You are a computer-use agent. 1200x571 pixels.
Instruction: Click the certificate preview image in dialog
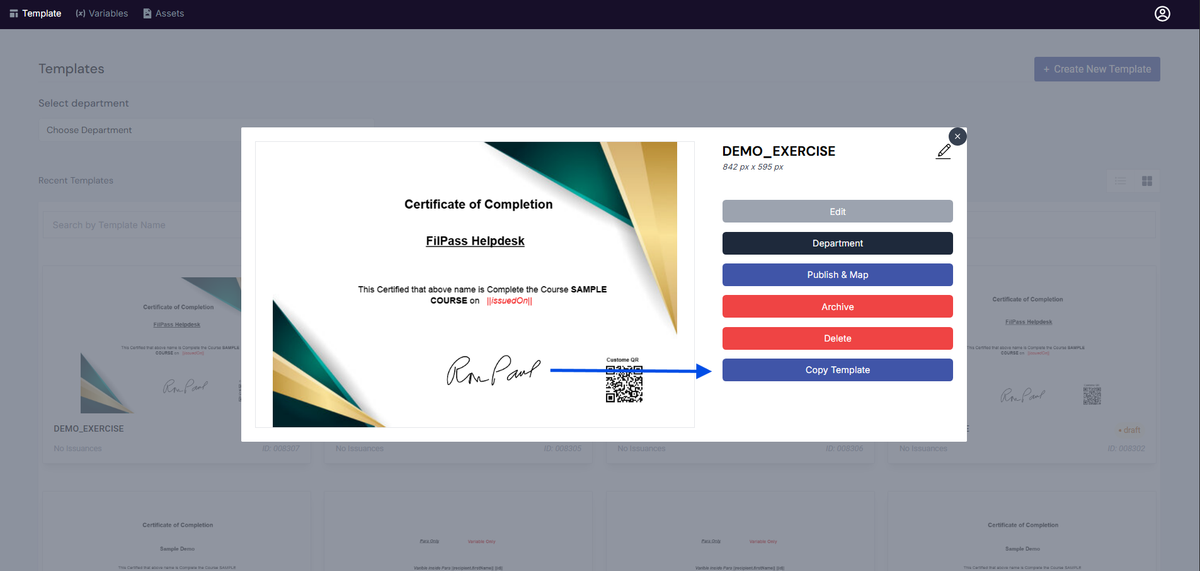tap(475, 284)
